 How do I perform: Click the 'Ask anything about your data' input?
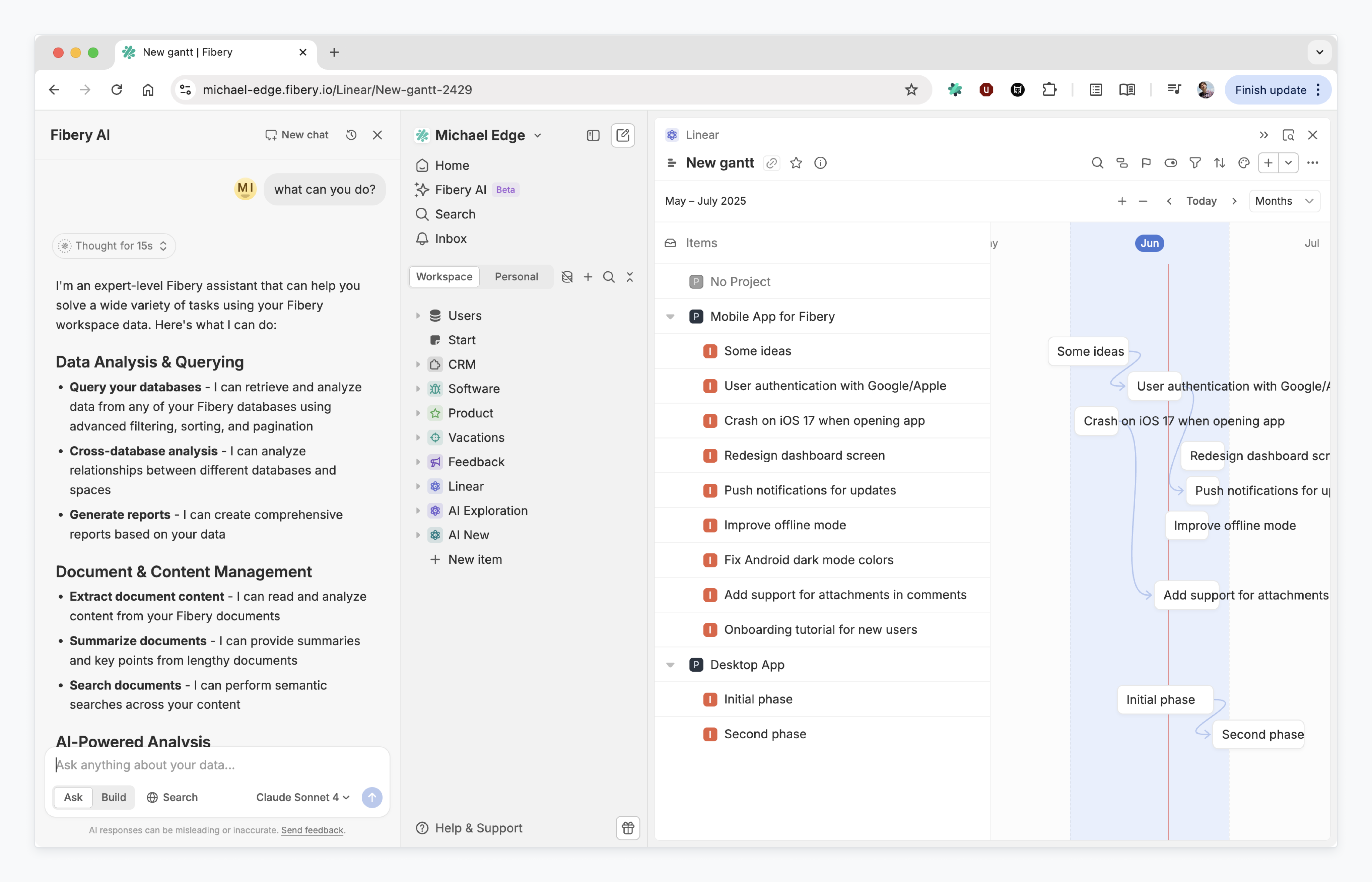click(x=217, y=765)
